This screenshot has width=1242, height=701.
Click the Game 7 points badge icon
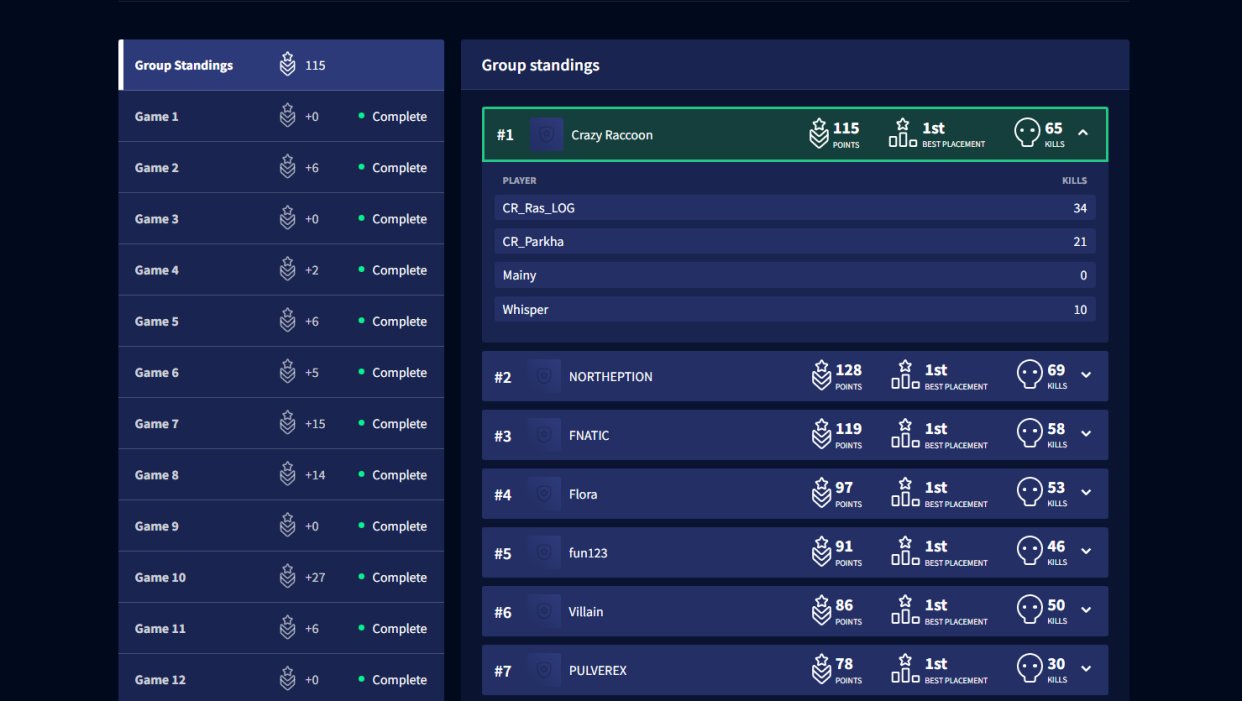click(288, 424)
